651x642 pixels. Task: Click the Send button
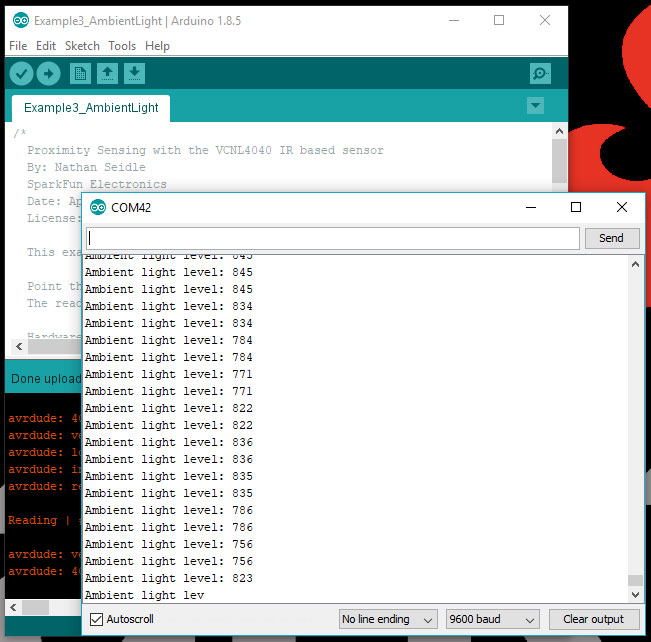[612, 238]
